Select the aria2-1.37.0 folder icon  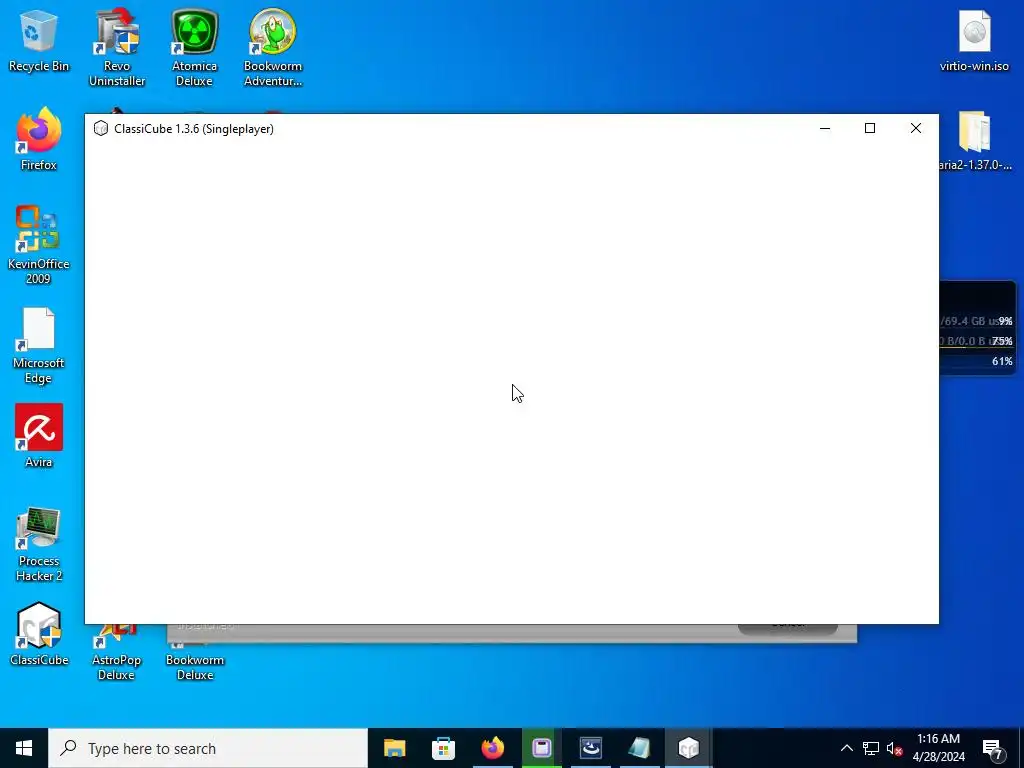pos(975,141)
